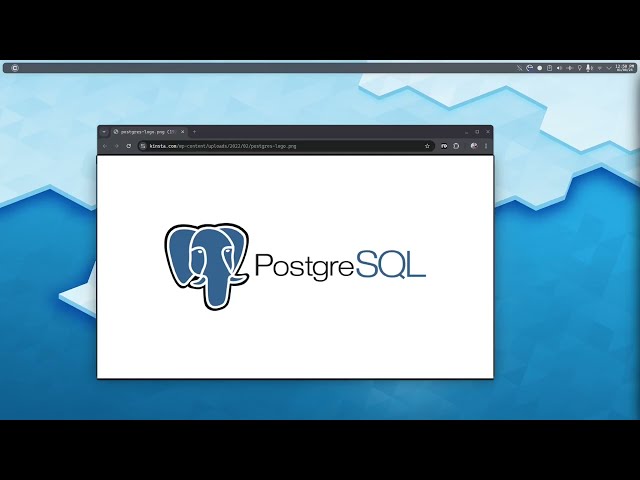640x480 pixels.
Task: Close the browser window
Action: pos(488,132)
